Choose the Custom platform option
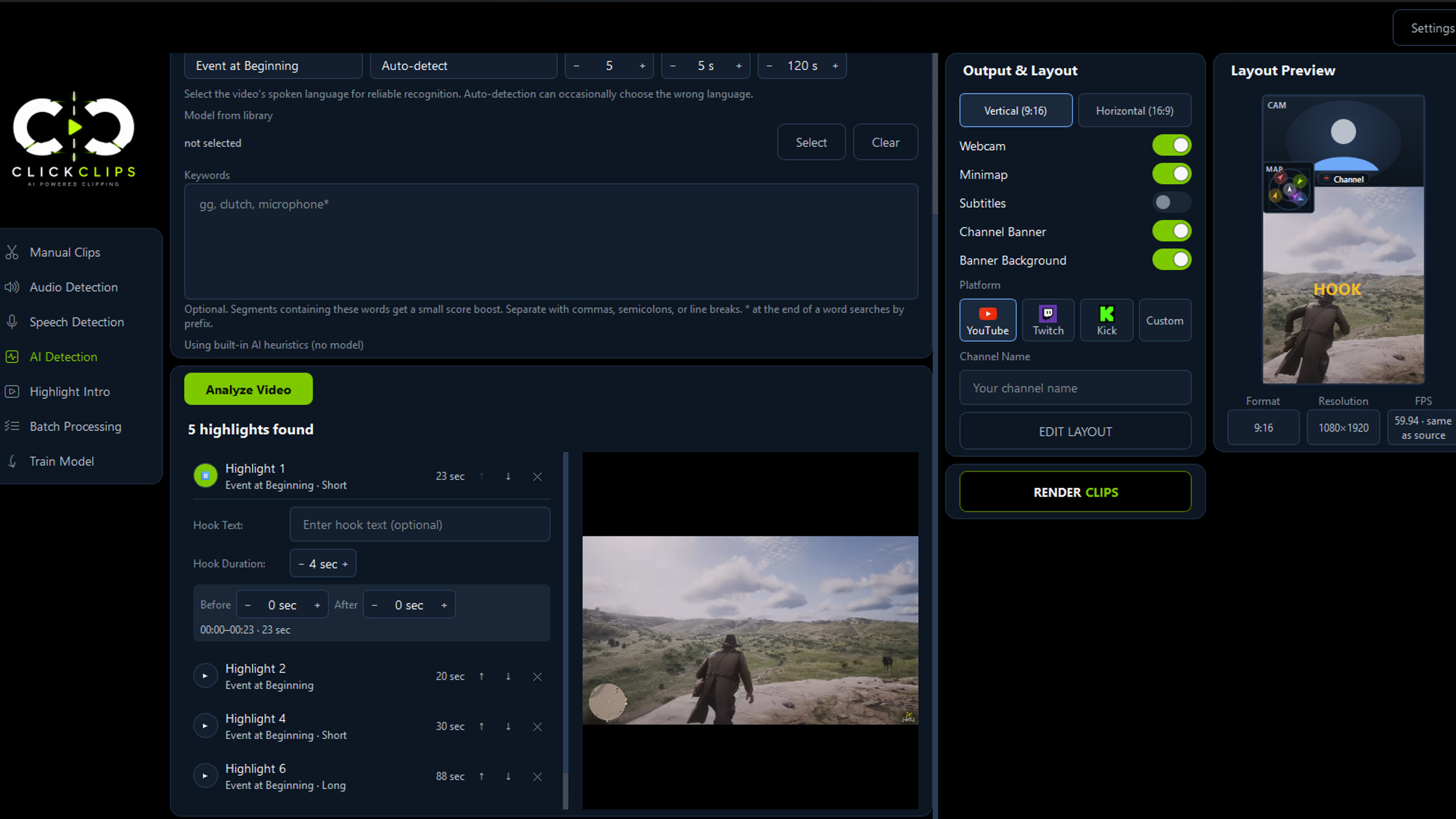The image size is (1456, 819). [1165, 320]
